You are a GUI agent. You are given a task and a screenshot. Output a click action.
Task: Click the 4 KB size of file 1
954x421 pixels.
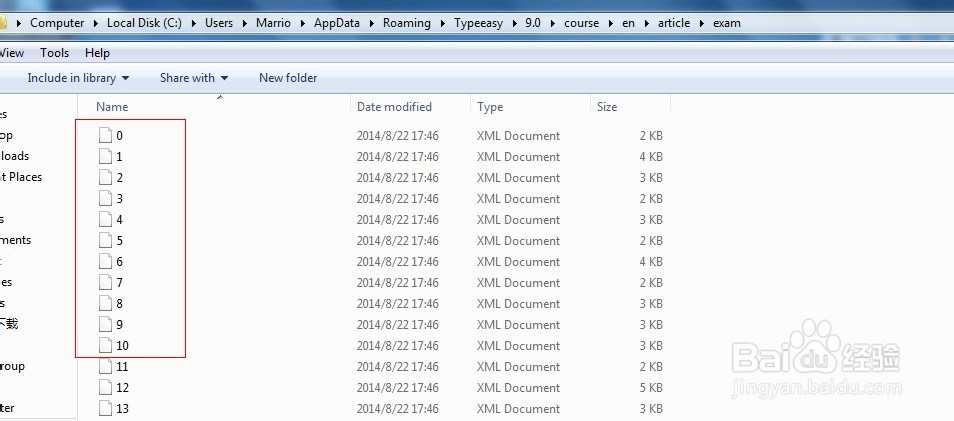pyautogui.click(x=651, y=157)
